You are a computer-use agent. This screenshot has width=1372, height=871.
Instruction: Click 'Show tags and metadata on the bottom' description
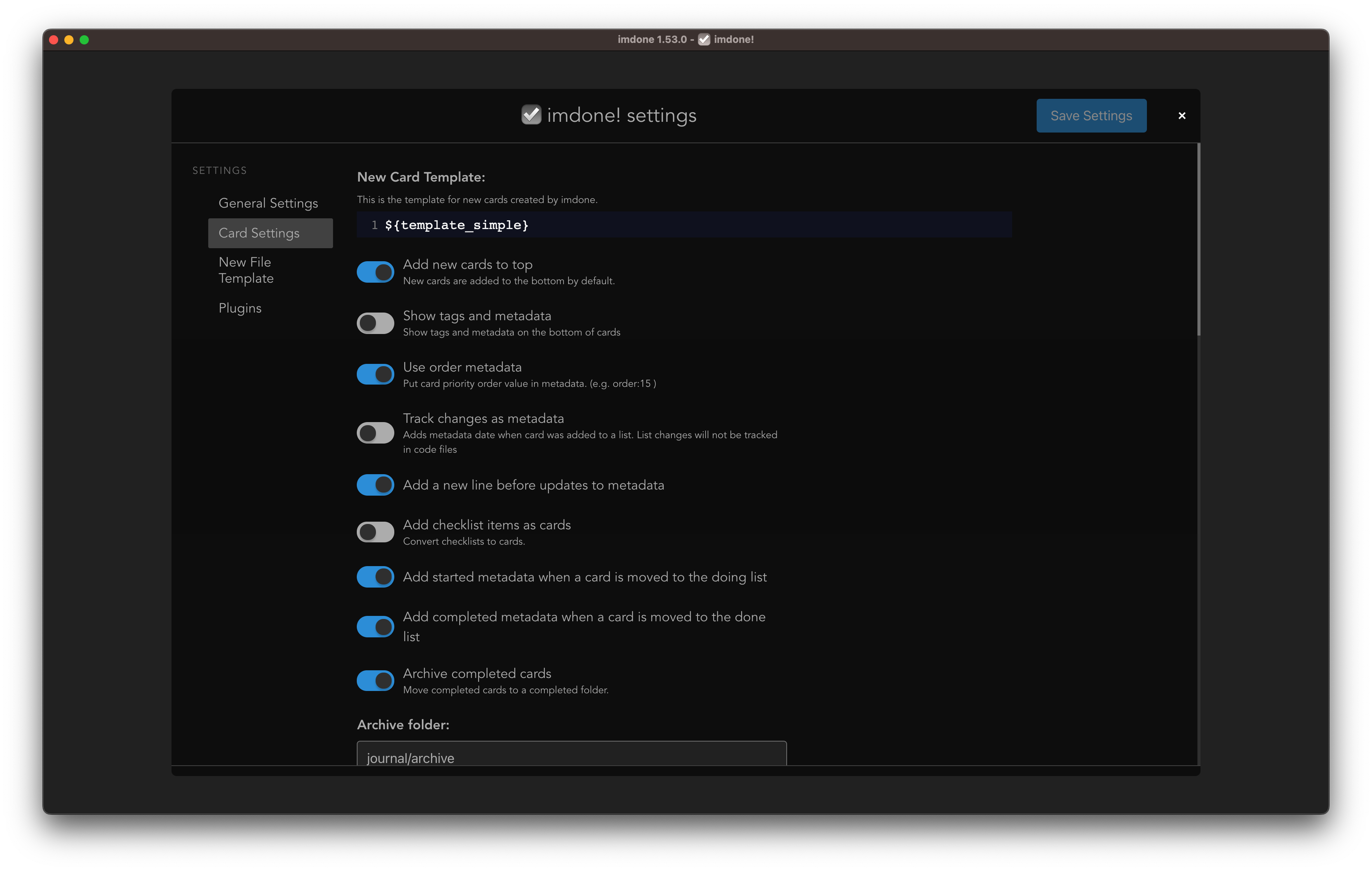pos(512,332)
